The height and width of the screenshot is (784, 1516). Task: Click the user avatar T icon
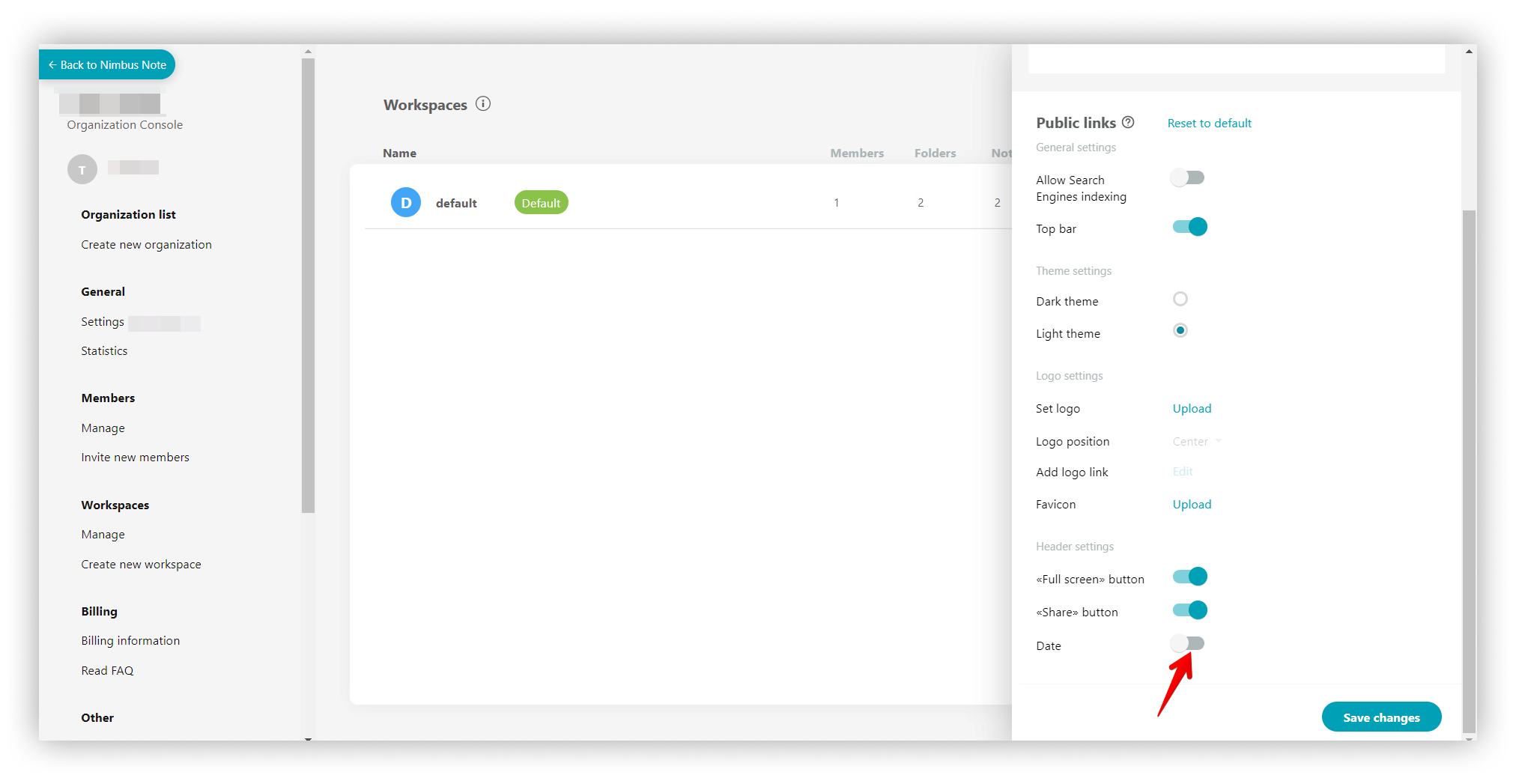pos(82,169)
